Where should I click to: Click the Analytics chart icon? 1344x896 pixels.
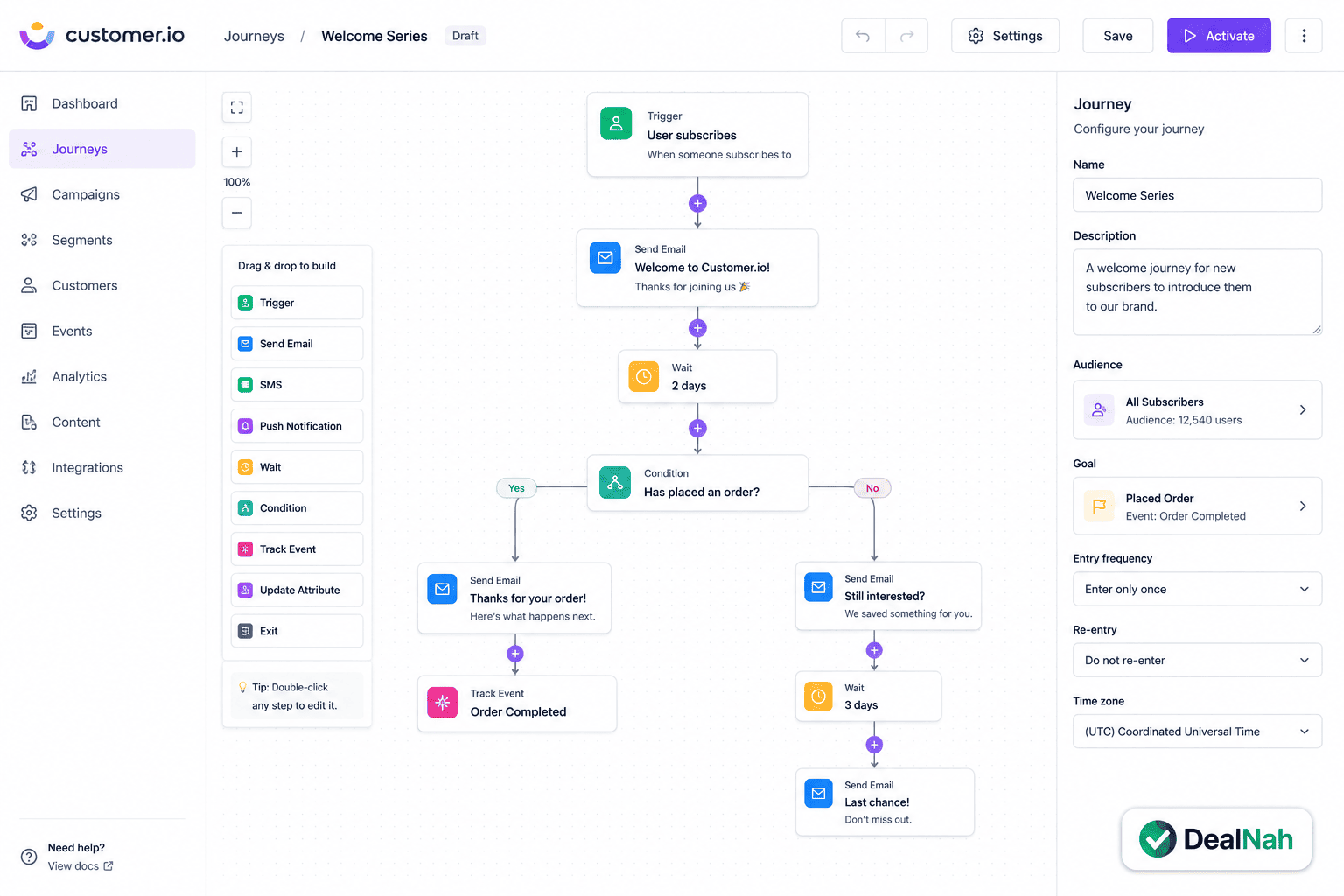[x=29, y=376]
